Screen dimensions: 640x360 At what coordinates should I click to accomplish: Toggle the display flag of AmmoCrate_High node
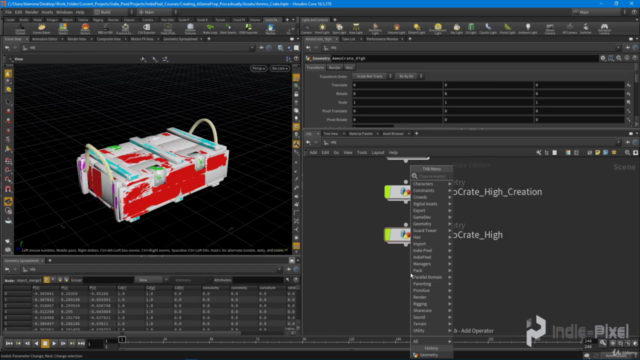(387, 235)
